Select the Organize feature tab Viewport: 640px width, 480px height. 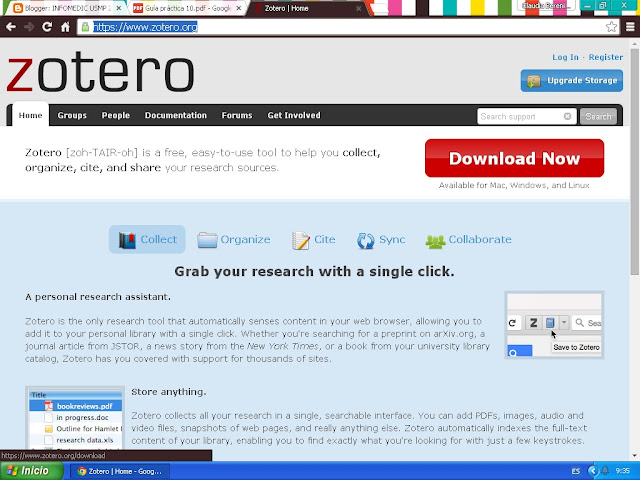tap(233, 240)
